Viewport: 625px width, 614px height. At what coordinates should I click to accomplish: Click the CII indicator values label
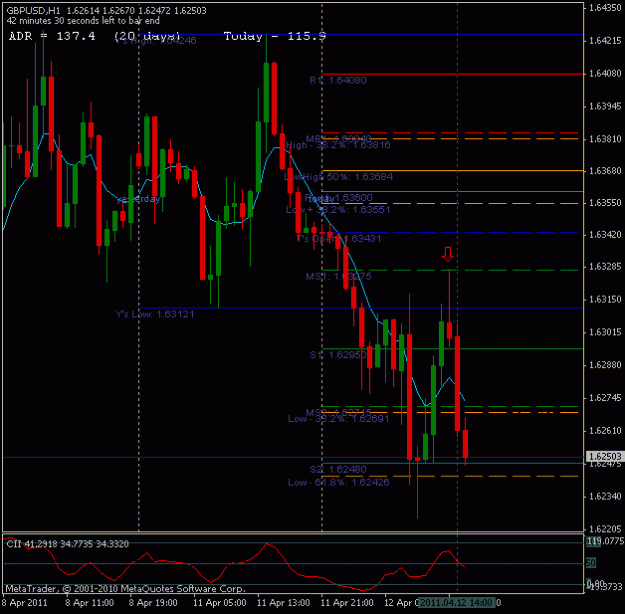click(x=67, y=544)
